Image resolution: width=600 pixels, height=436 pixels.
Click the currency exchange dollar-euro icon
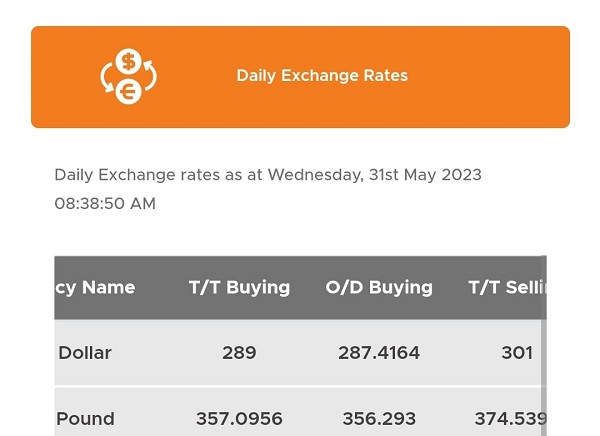point(129,76)
